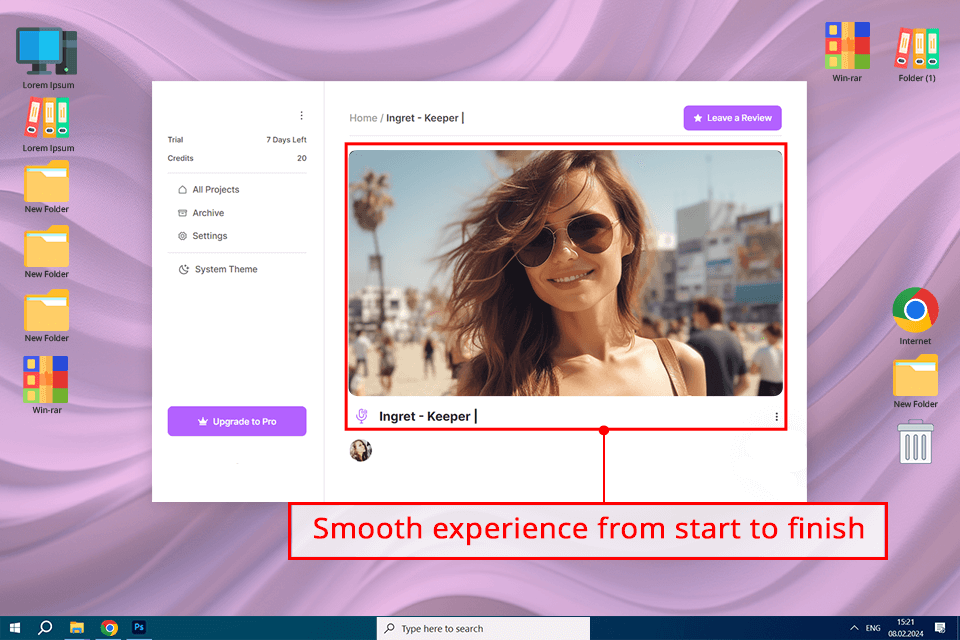
Task: Open the Recycle Bin trash icon
Action: coord(915,442)
